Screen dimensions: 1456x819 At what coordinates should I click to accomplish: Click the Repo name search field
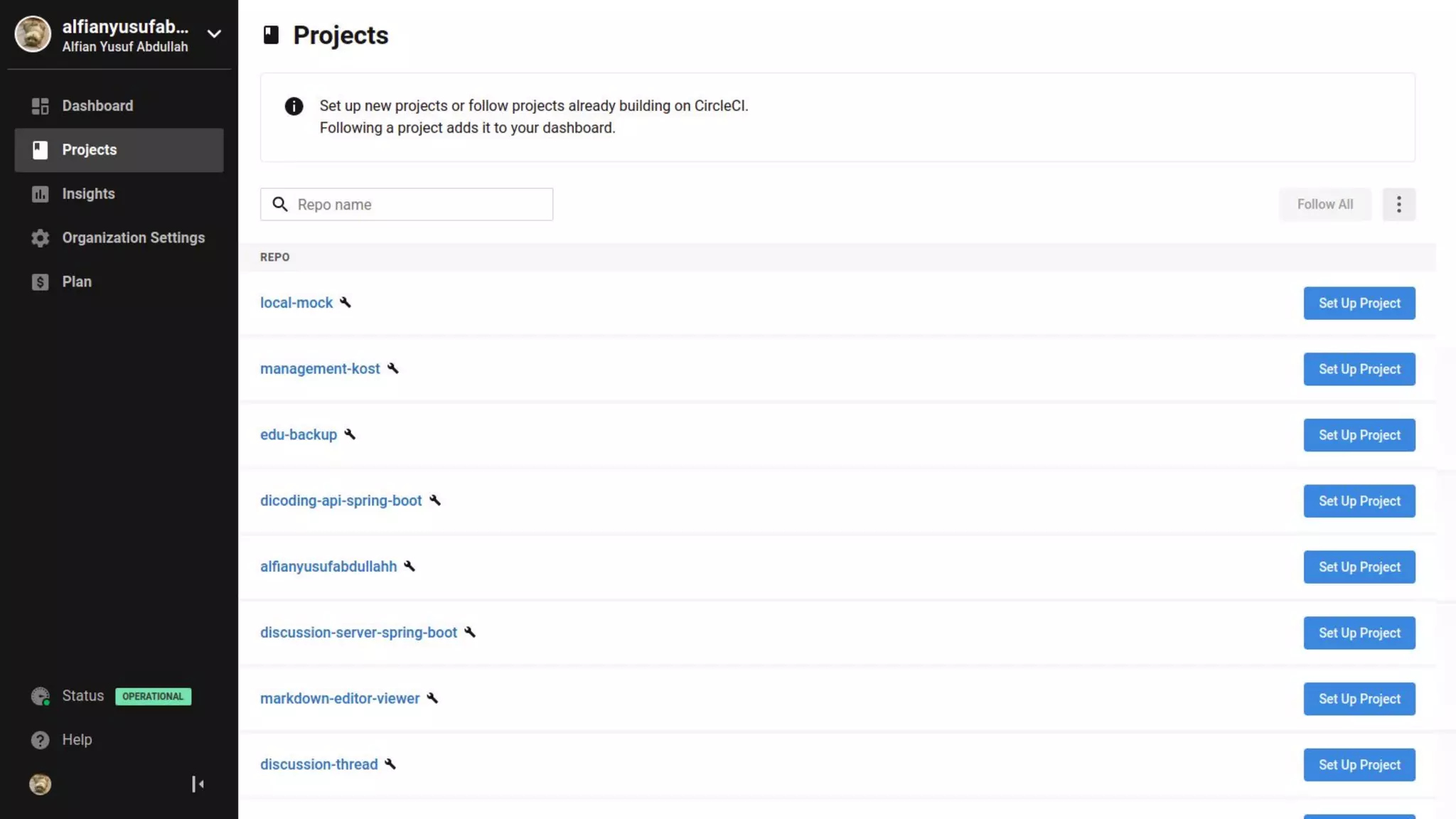pos(419,205)
